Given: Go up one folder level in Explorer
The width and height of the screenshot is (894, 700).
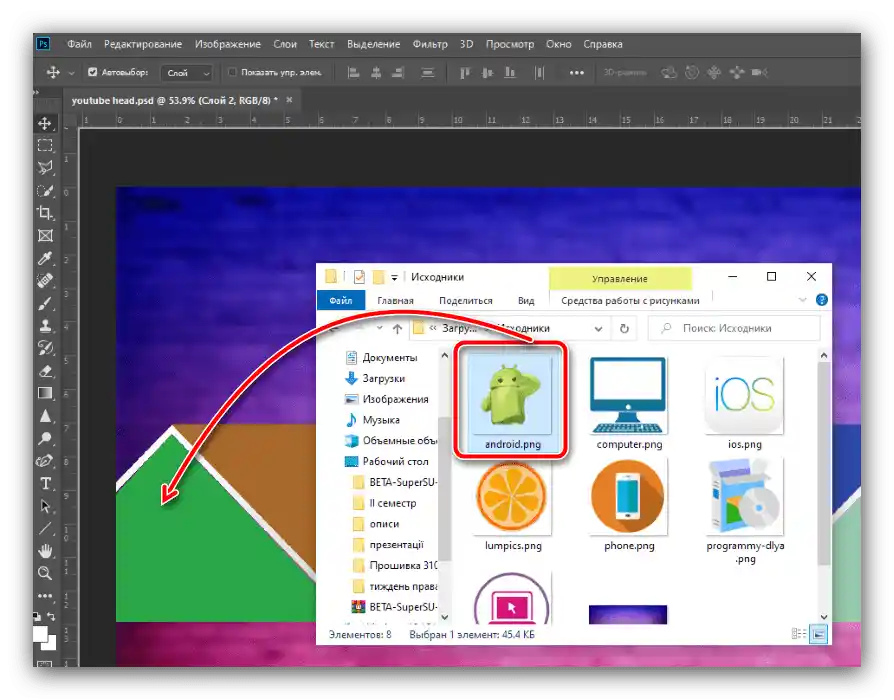Looking at the screenshot, I should tap(397, 328).
